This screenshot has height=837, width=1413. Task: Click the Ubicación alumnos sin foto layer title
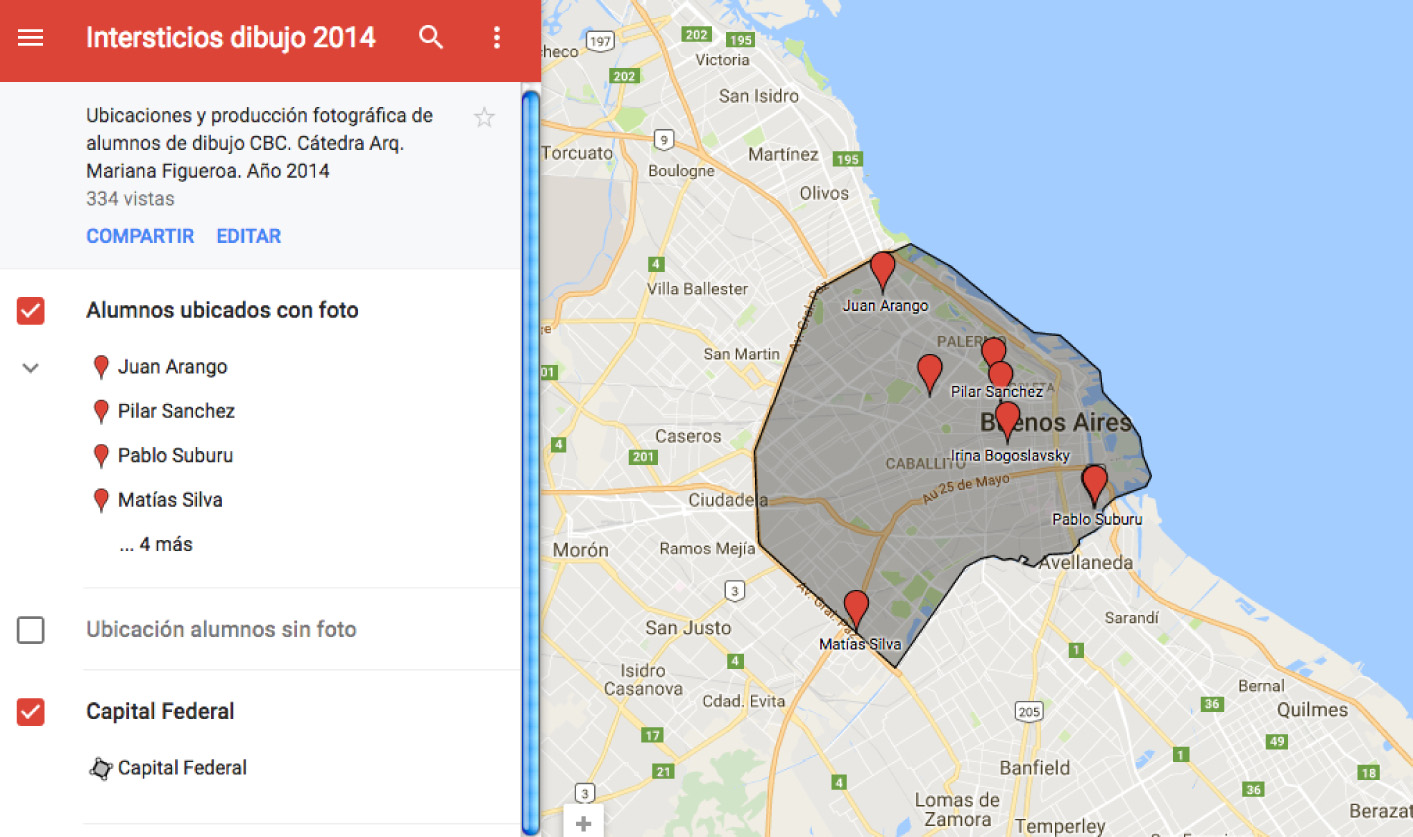[221, 630]
